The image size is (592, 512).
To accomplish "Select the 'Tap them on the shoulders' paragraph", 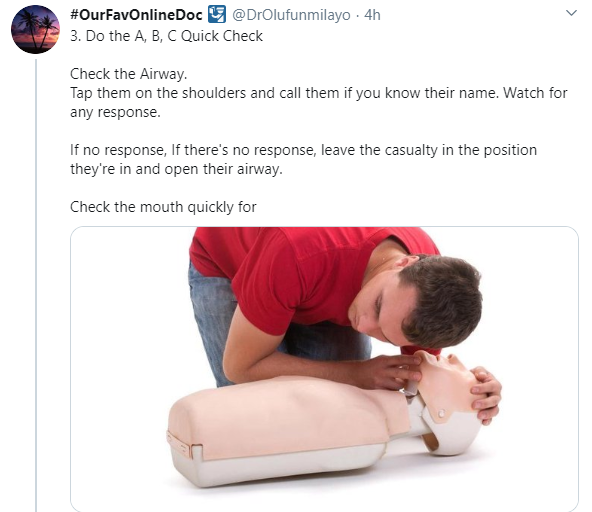I will [x=319, y=102].
